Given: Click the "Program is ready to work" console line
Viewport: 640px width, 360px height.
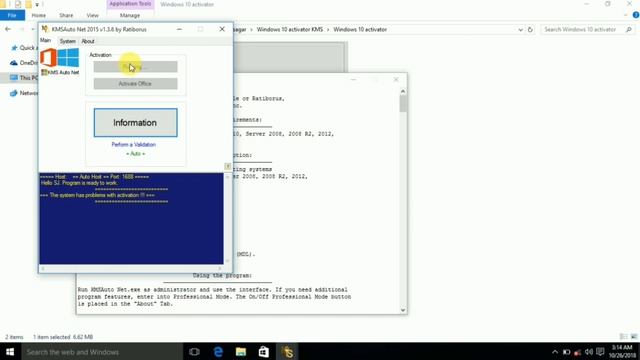Looking at the screenshot, I should (79, 183).
